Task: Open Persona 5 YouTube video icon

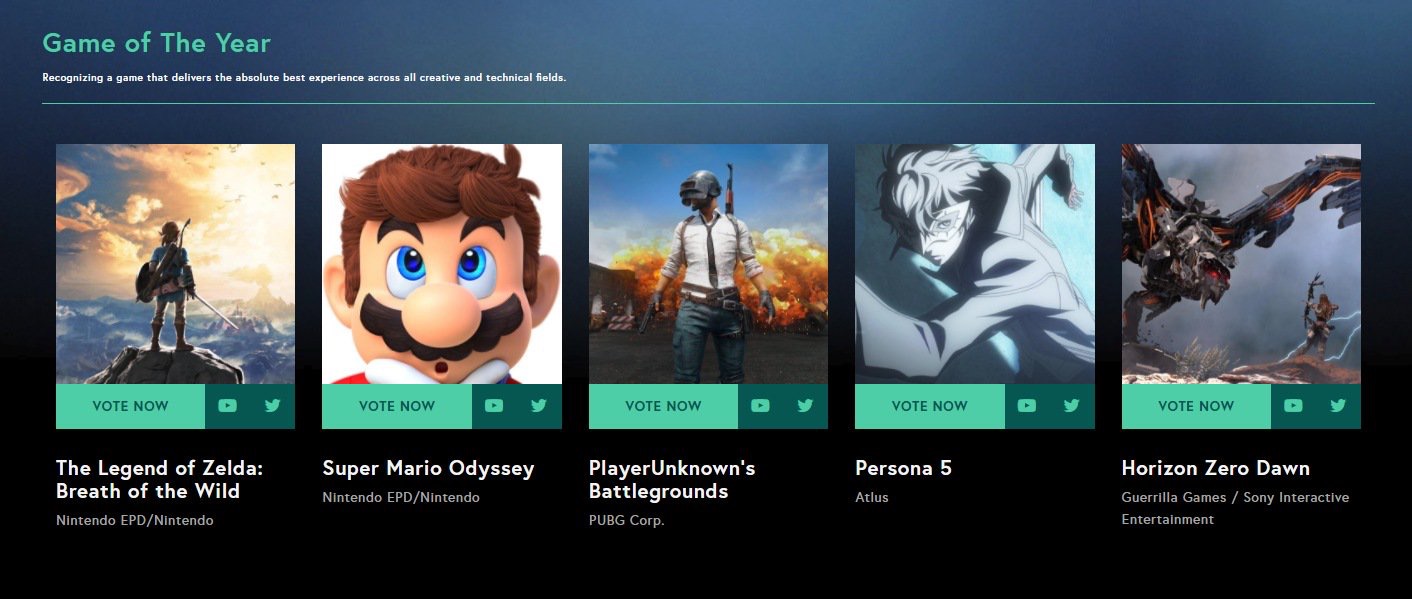Action: point(1027,406)
